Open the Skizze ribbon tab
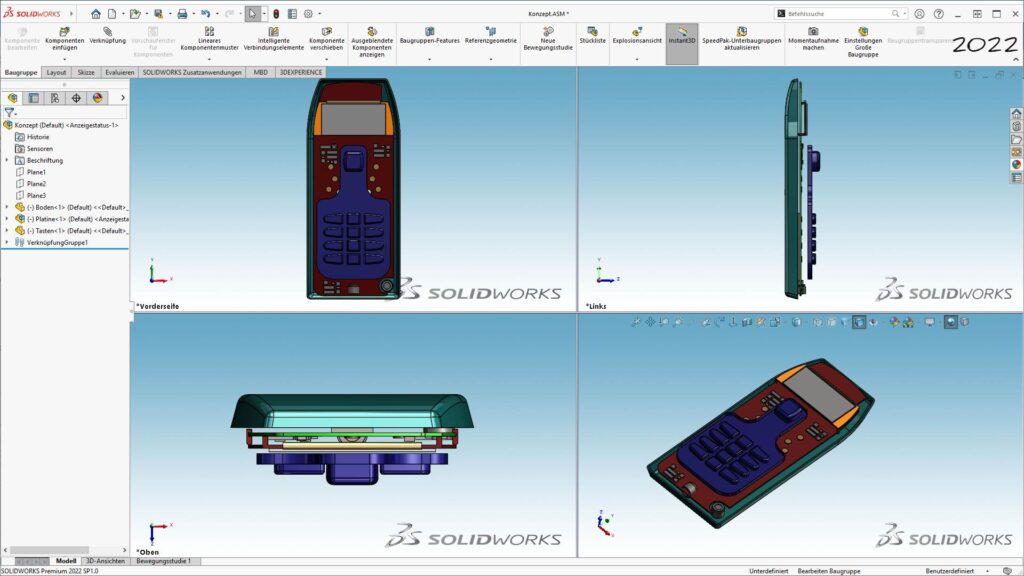 [86, 73]
